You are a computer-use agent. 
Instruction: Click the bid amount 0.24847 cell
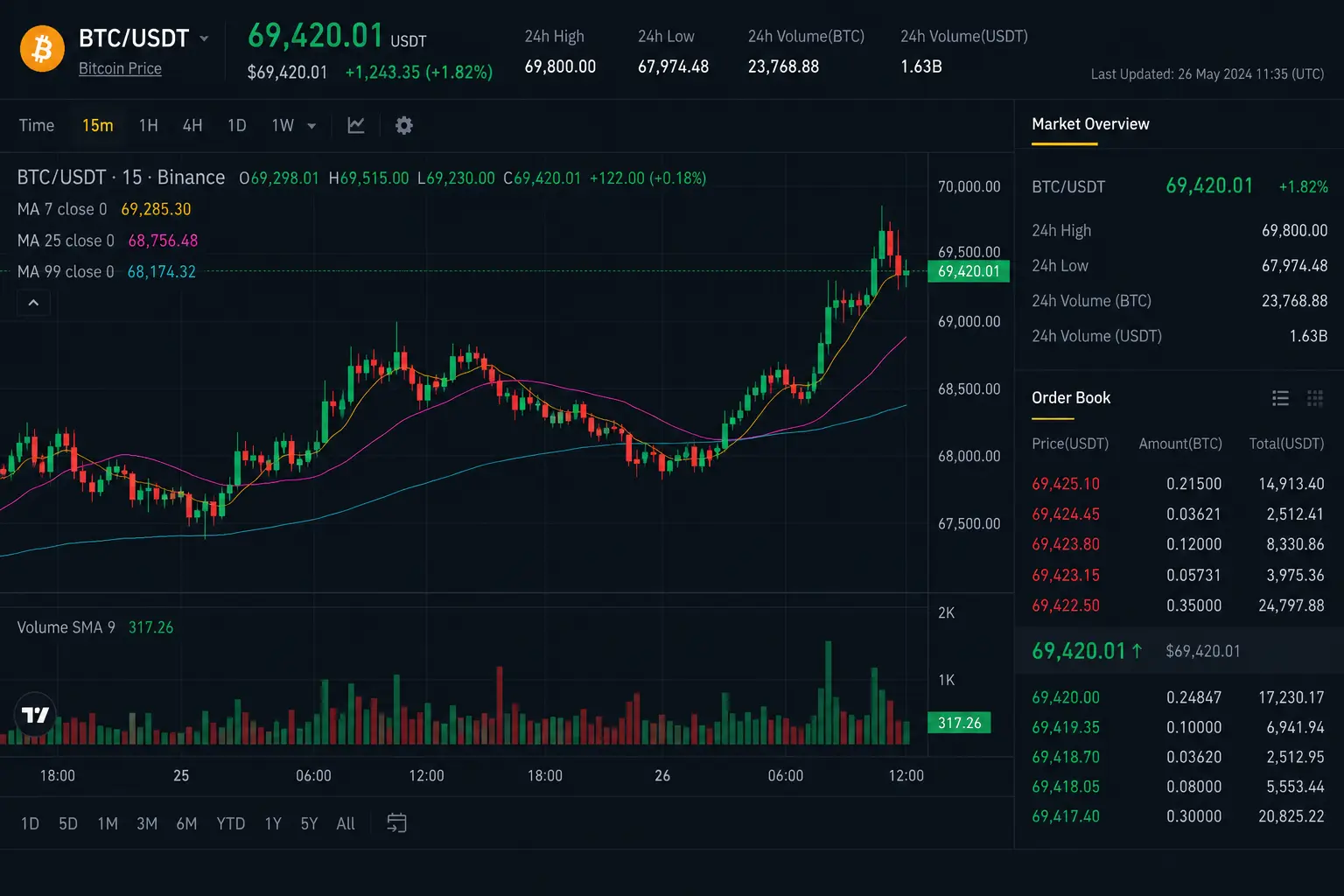tap(1193, 697)
